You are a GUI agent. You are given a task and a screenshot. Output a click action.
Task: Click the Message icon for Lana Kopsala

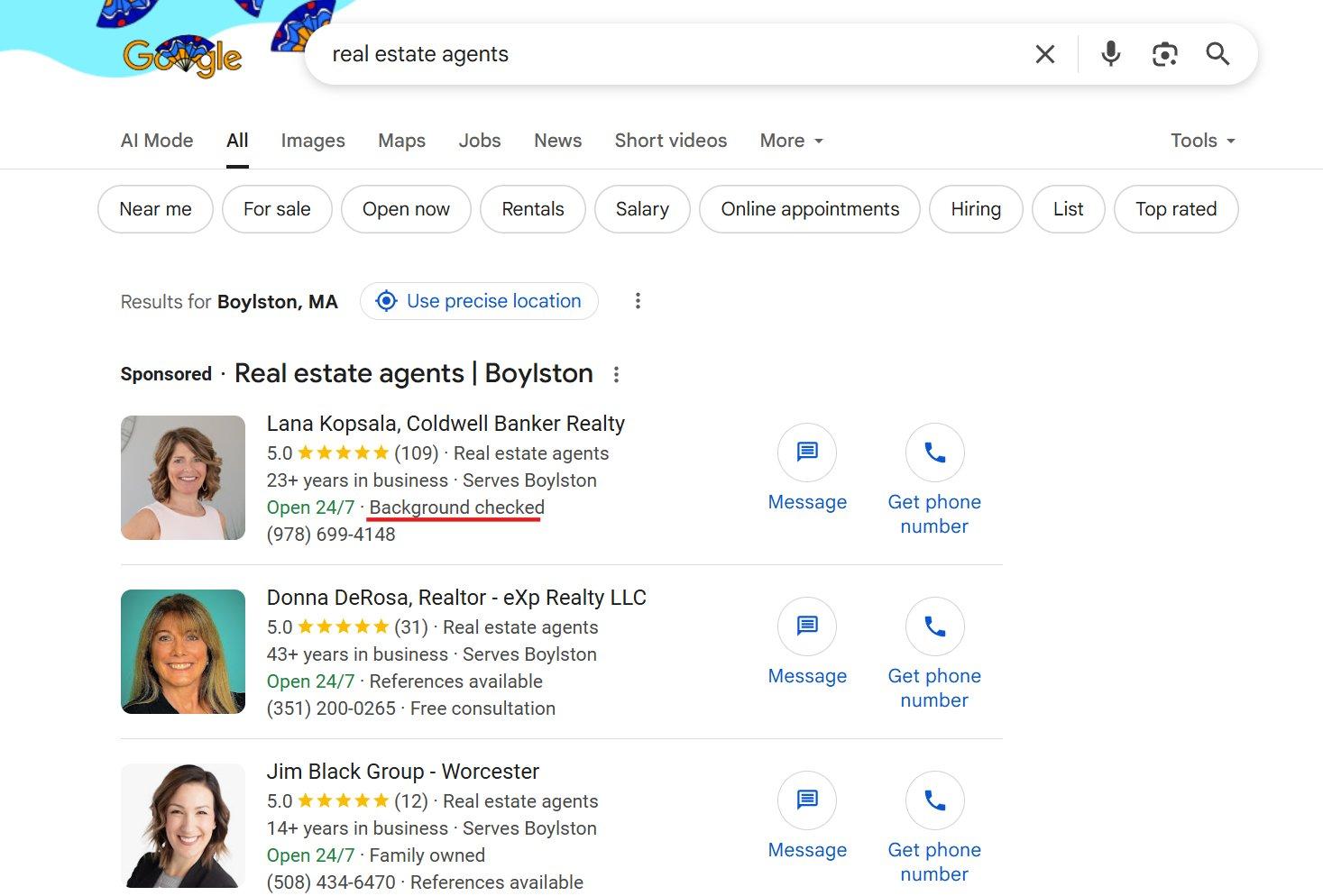[807, 453]
